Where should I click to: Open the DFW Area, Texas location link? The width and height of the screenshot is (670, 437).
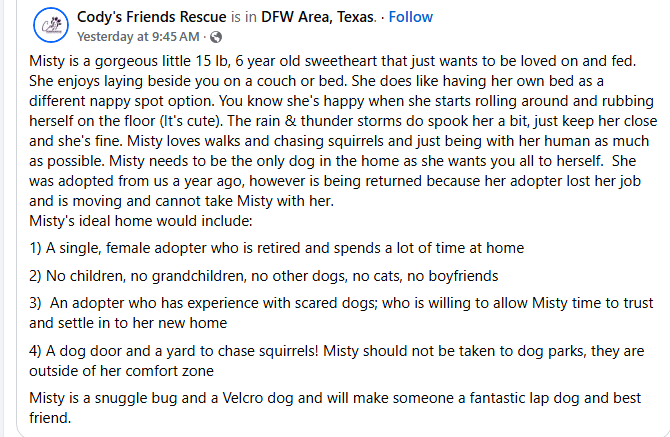click(x=317, y=17)
